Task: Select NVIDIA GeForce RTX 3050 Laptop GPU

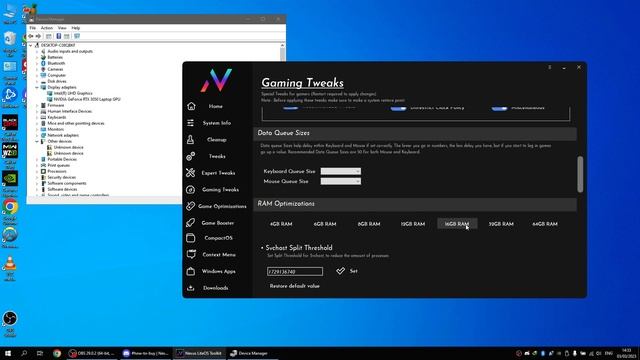Action: point(87,99)
